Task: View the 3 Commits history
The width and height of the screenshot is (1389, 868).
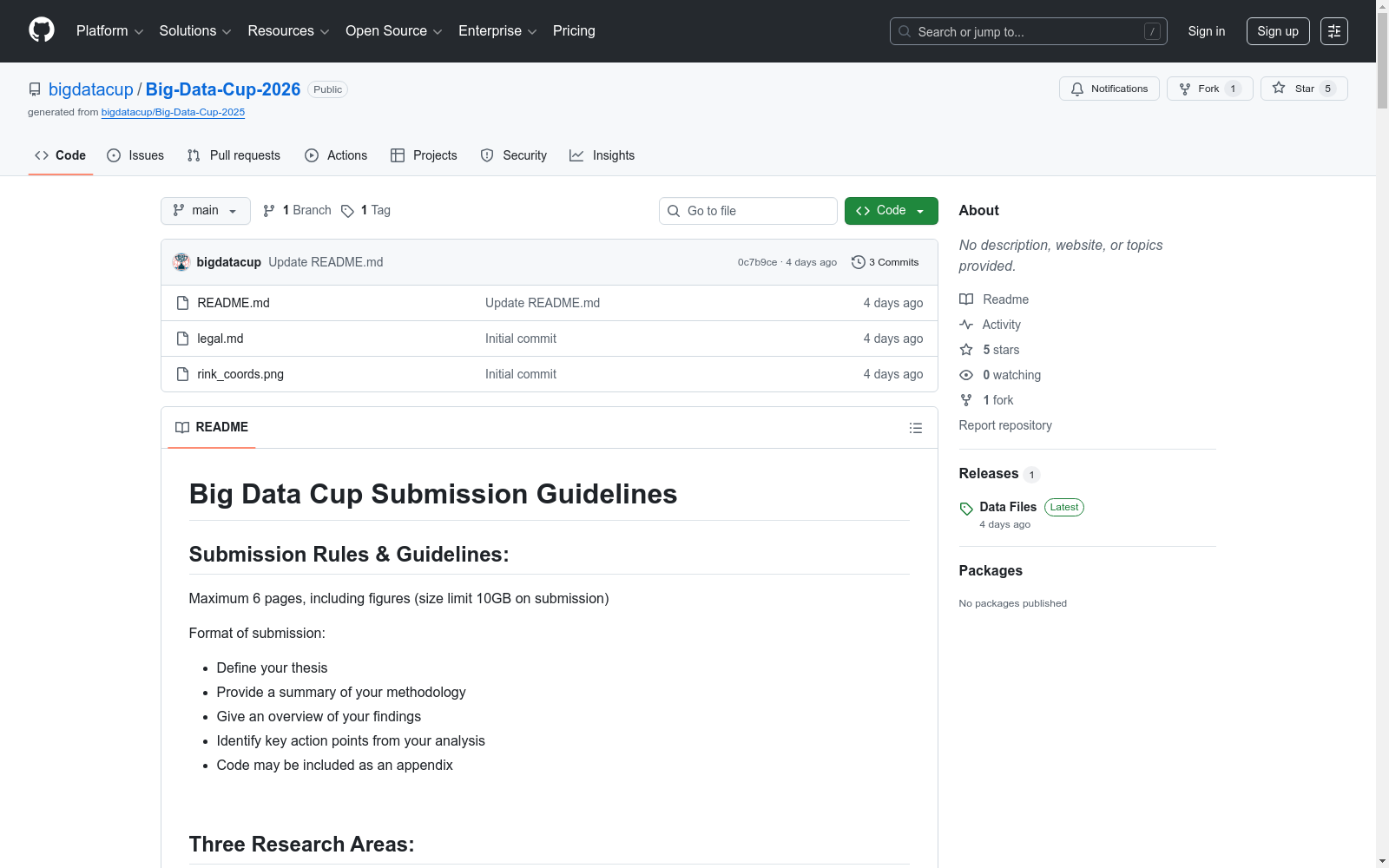Action: click(885, 262)
